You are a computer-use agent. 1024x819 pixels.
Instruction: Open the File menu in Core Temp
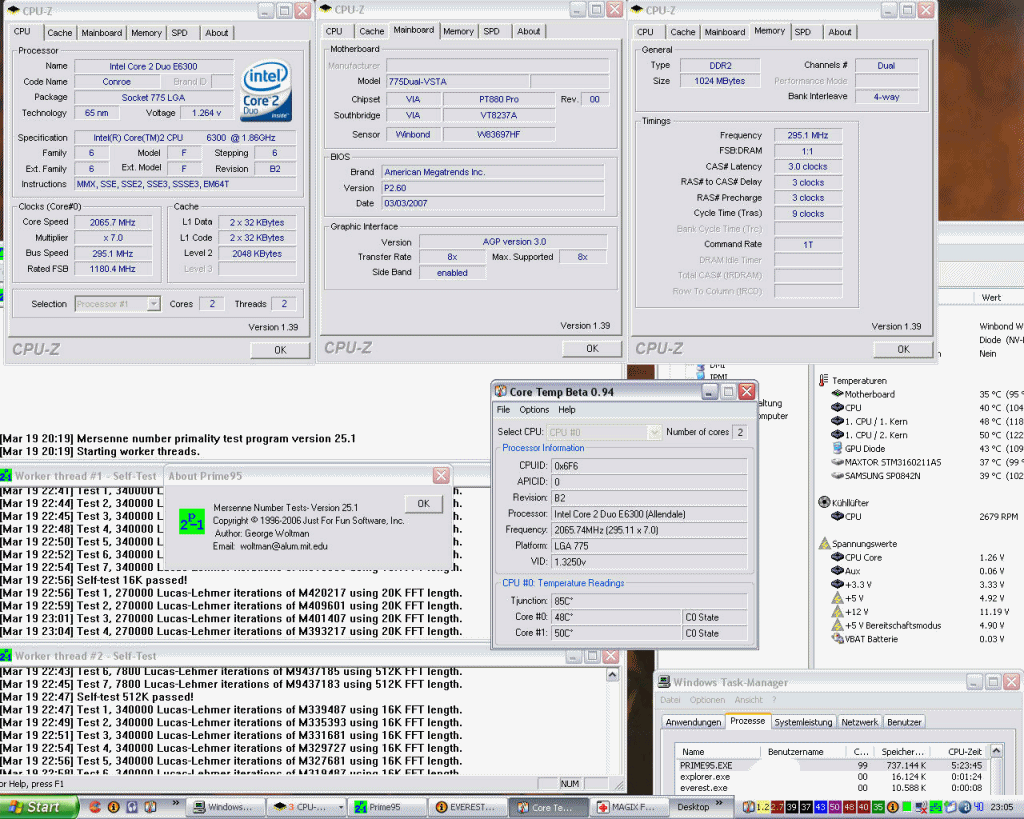pyautogui.click(x=504, y=410)
